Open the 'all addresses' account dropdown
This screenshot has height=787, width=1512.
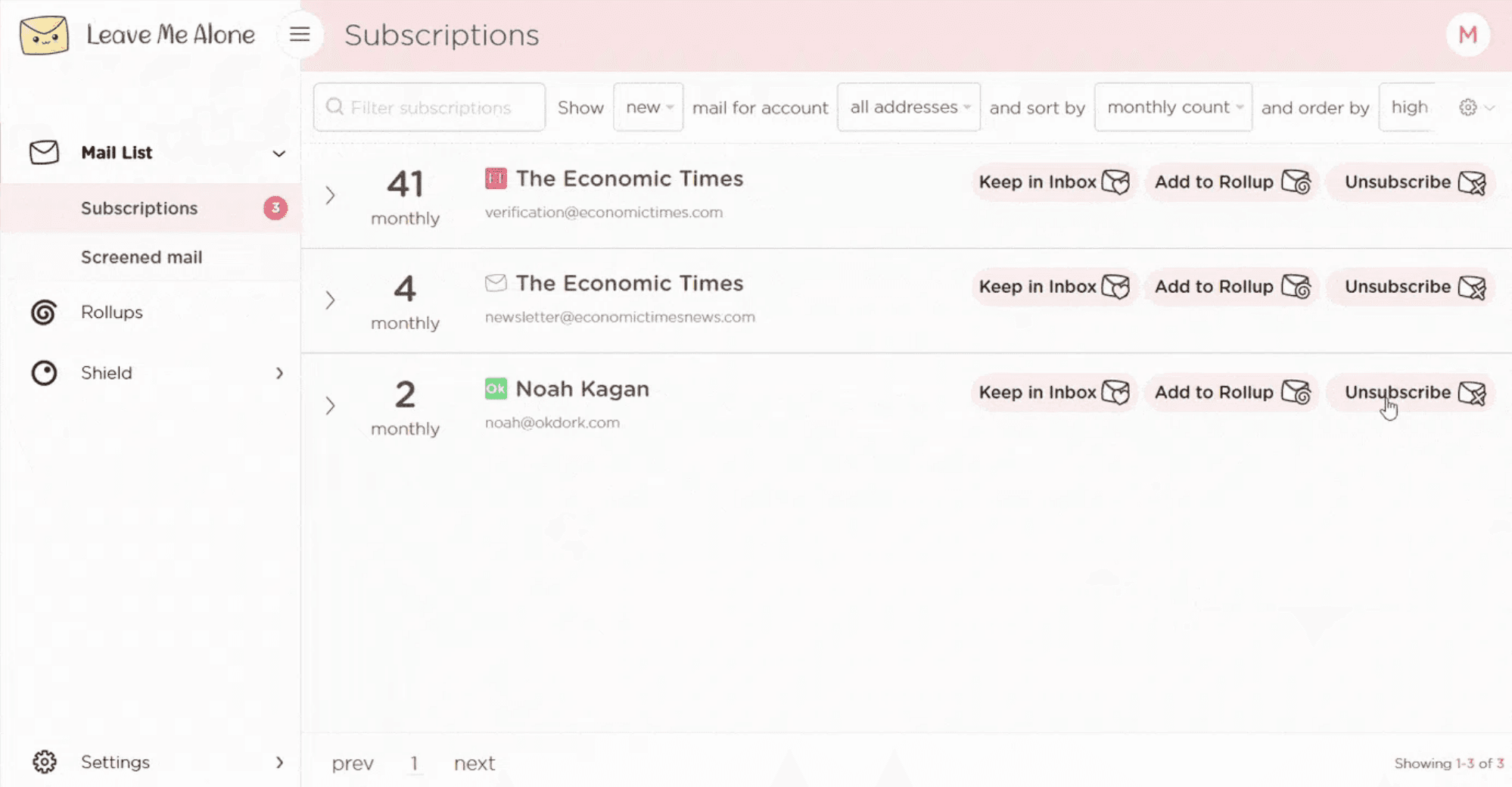(x=908, y=107)
